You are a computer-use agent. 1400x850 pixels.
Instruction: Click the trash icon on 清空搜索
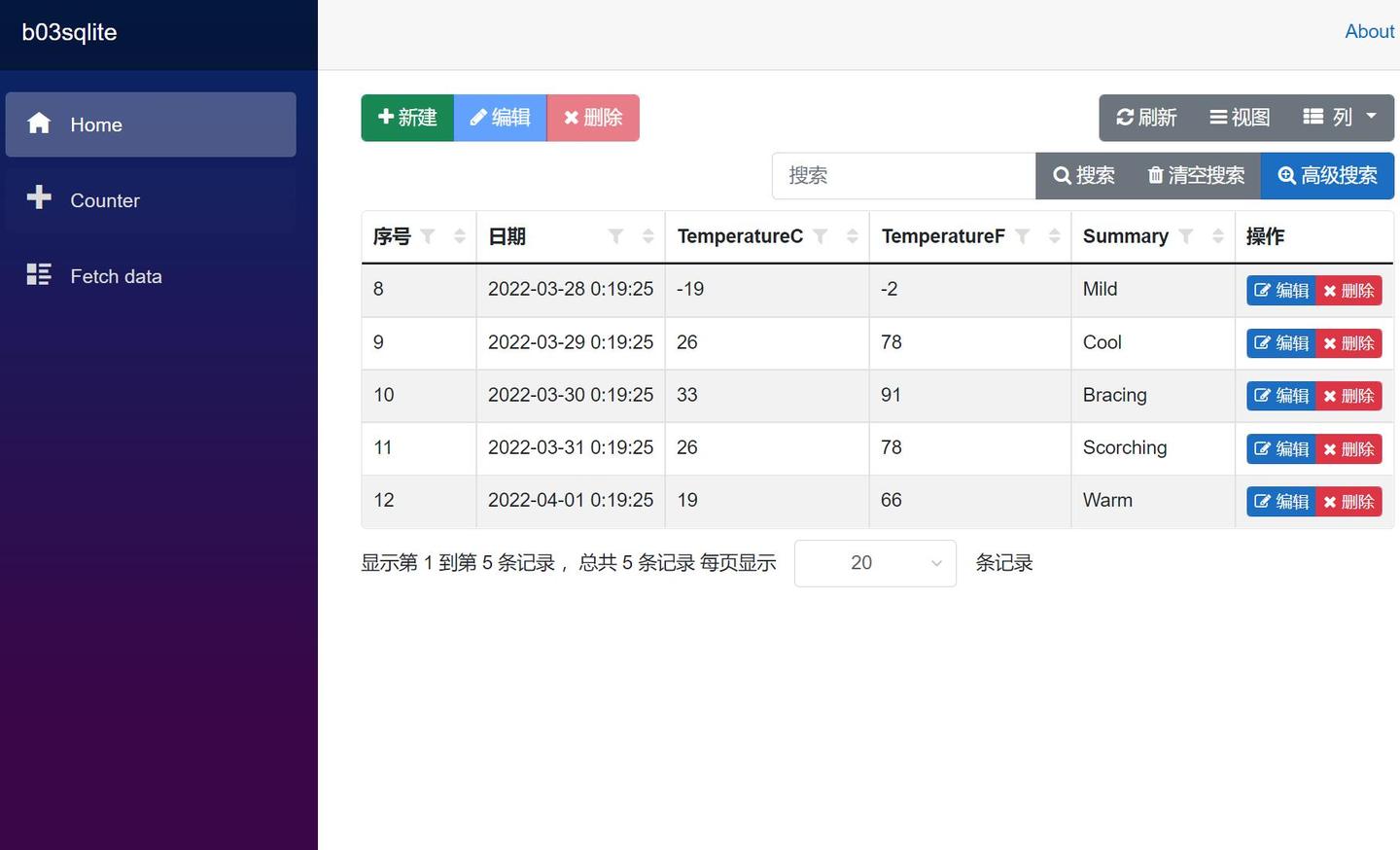(x=1155, y=175)
